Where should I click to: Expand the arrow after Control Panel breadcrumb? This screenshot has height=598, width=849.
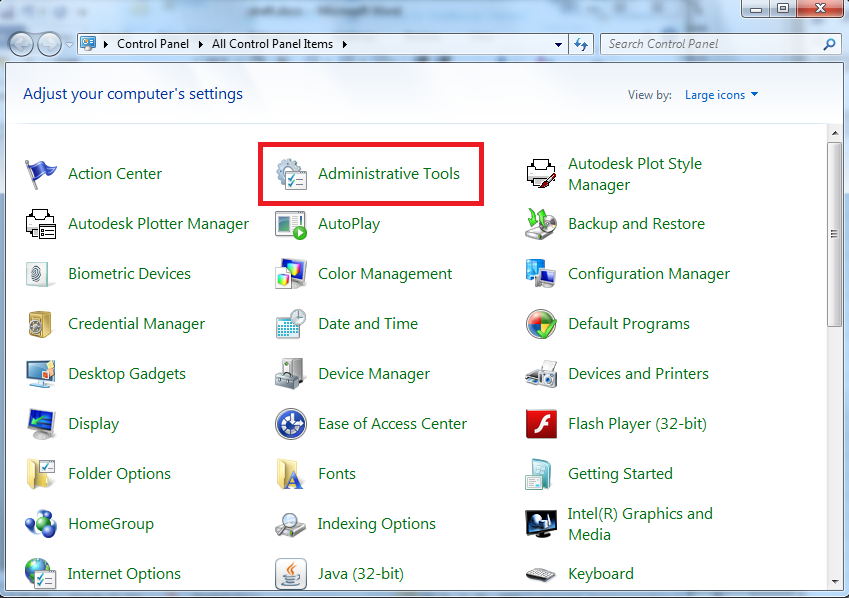201,44
